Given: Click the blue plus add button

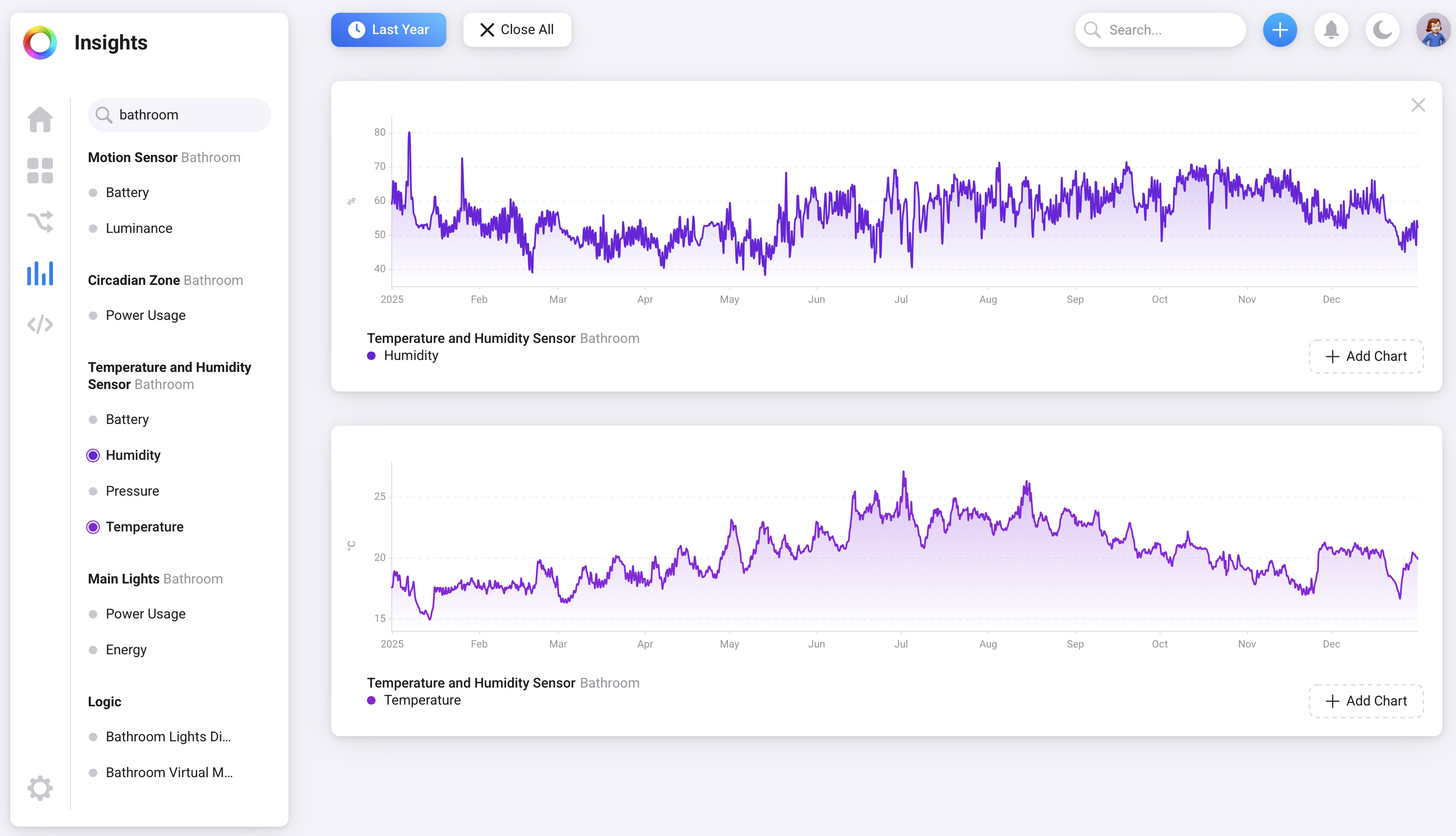Looking at the screenshot, I should coord(1279,30).
